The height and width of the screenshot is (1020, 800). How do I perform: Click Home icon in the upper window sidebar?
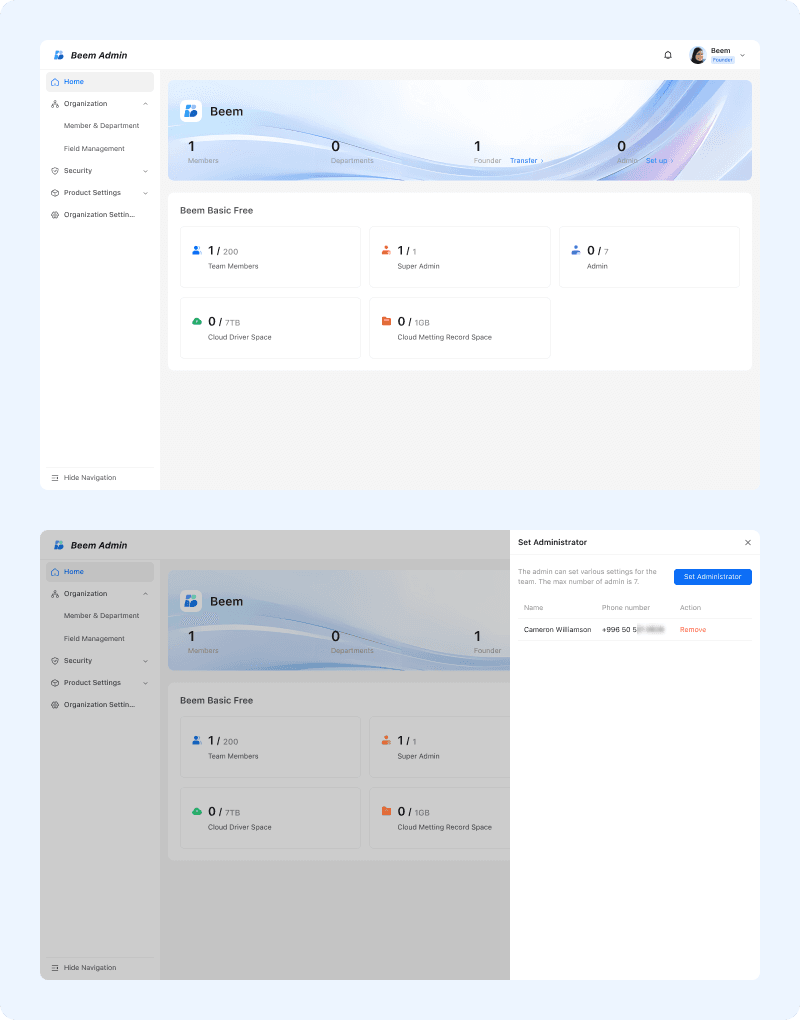click(x=55, y=82)
